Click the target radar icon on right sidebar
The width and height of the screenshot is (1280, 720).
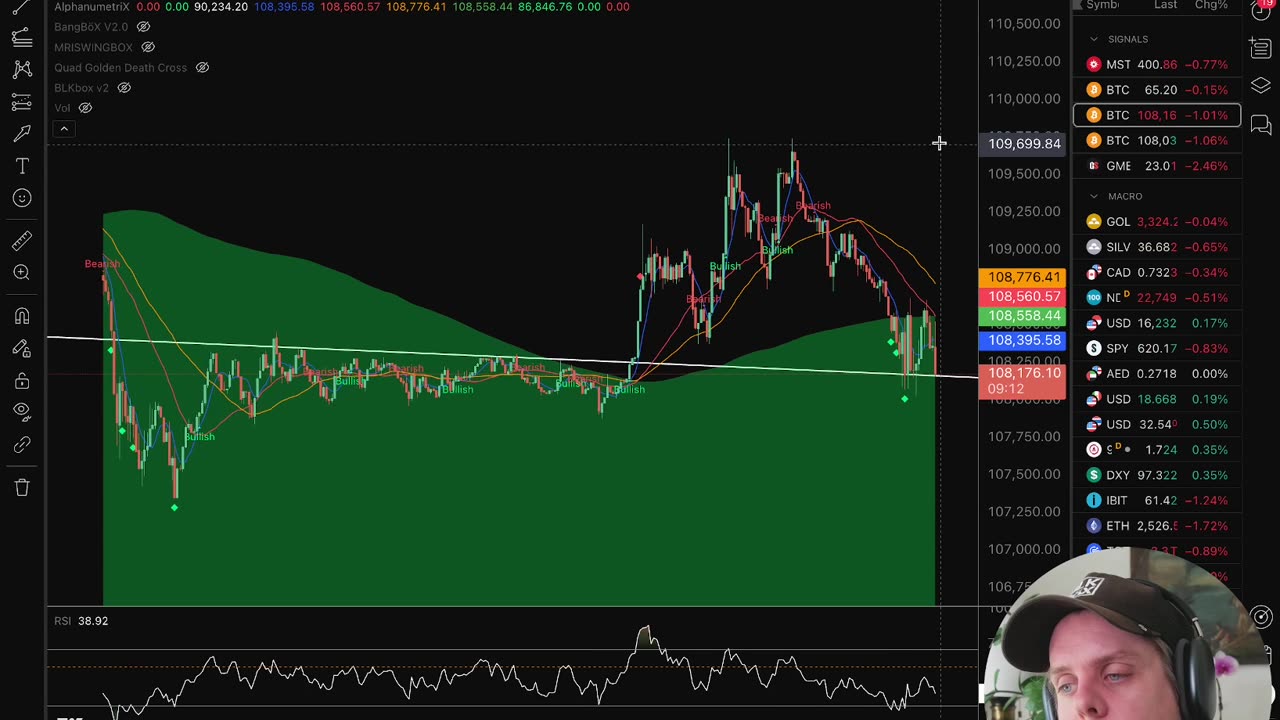(x=1262, y=617)
